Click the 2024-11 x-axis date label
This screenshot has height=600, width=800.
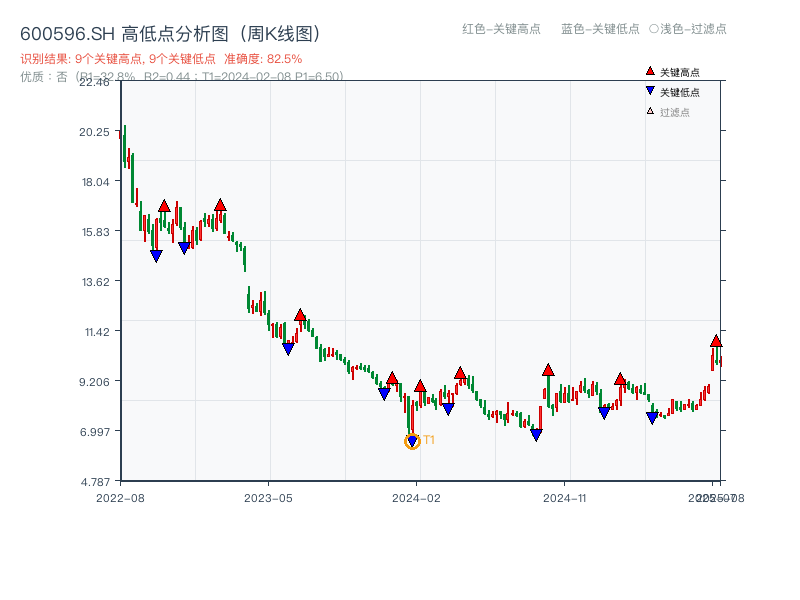(x=565, y=497)
